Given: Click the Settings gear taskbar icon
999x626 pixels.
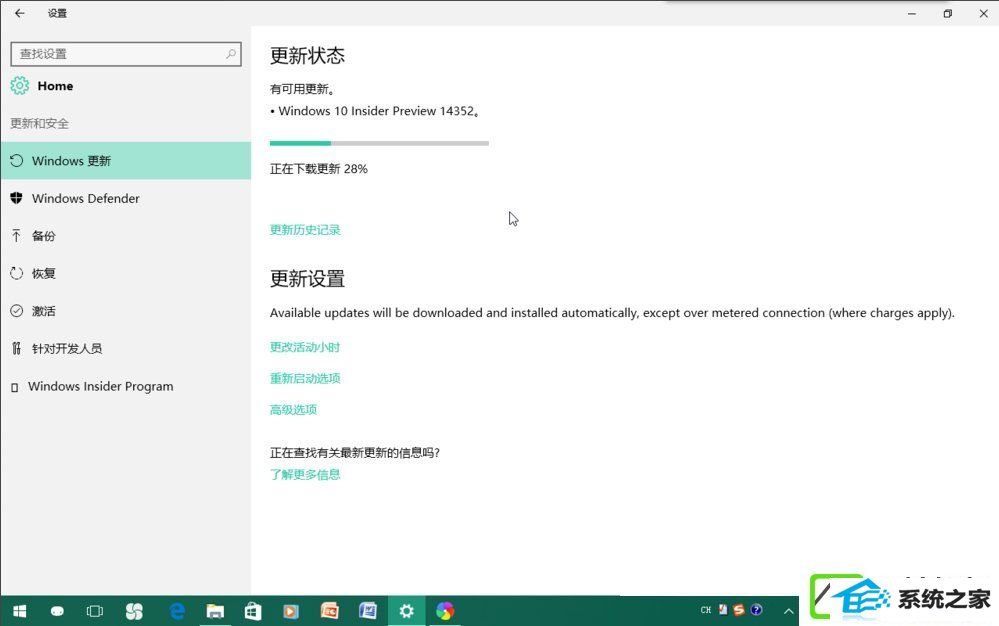Looking at the screenshot, I should [406, 611].
